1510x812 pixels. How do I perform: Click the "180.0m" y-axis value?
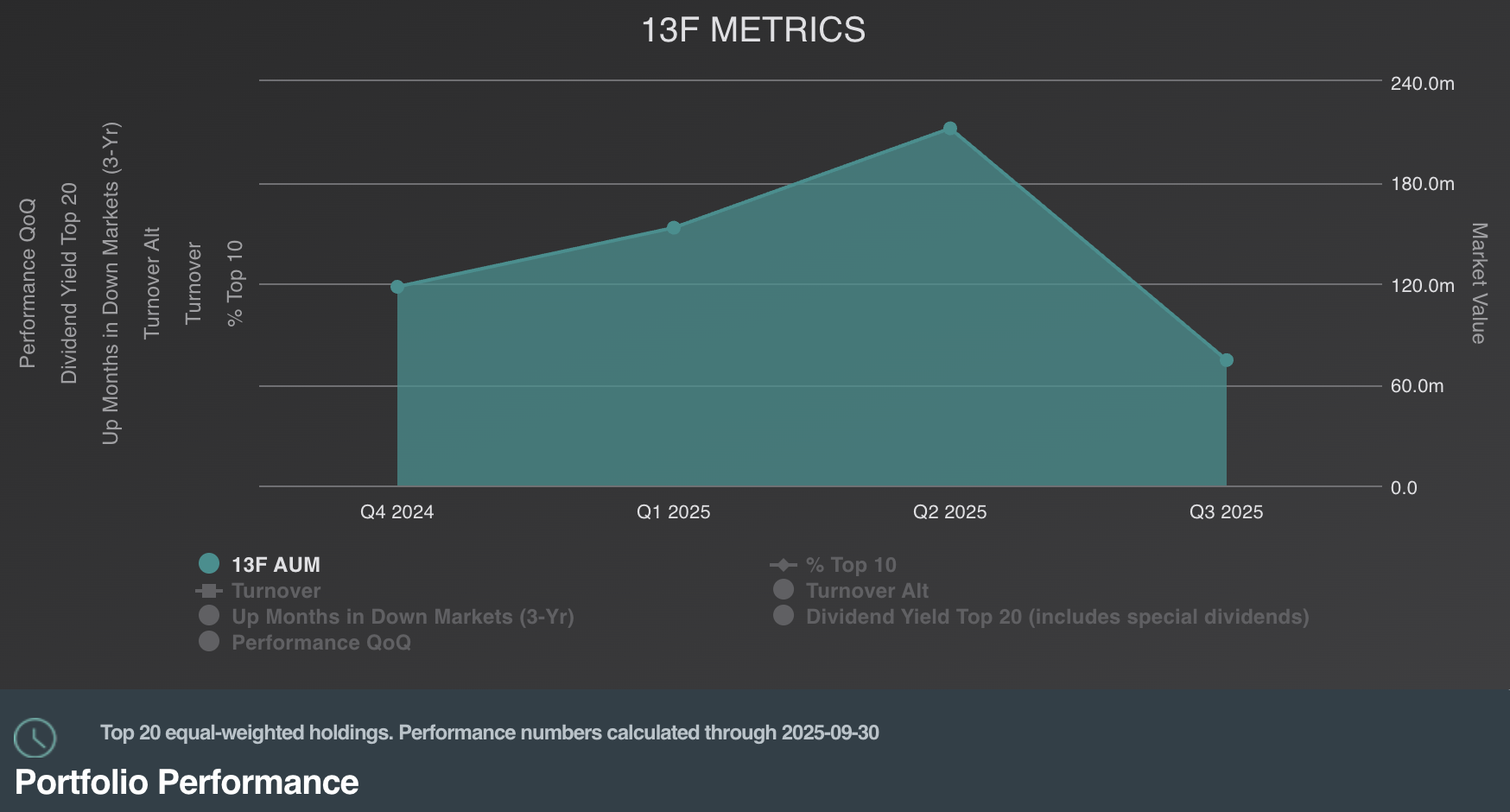tap(1423, 184)
